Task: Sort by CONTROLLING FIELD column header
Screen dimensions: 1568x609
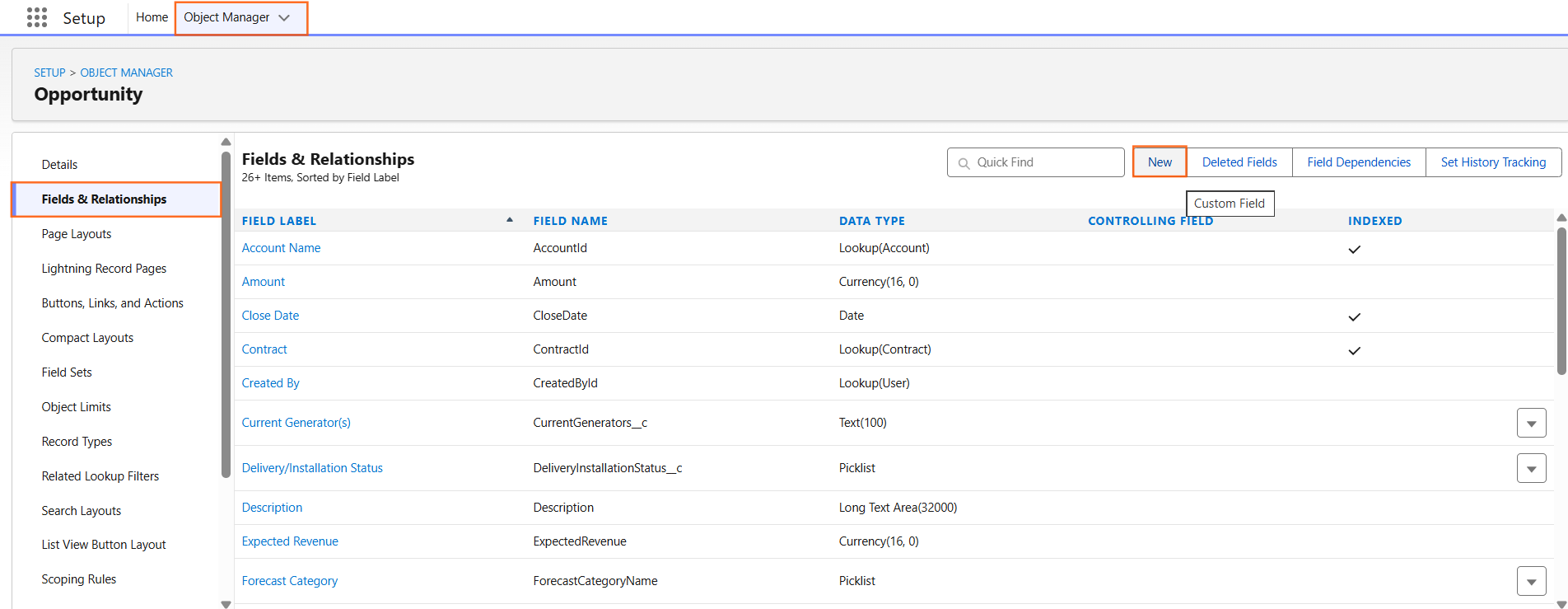Action: pyautogui.click(x=1150, y=221)
